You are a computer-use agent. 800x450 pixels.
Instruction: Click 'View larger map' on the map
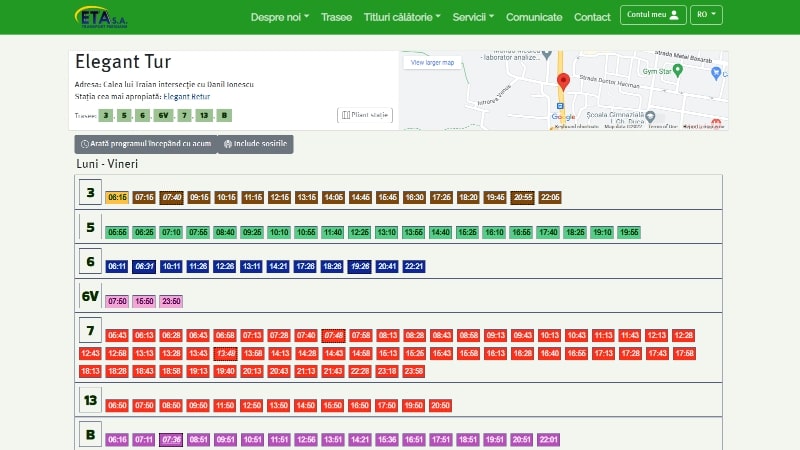click(x=433, y=62)
